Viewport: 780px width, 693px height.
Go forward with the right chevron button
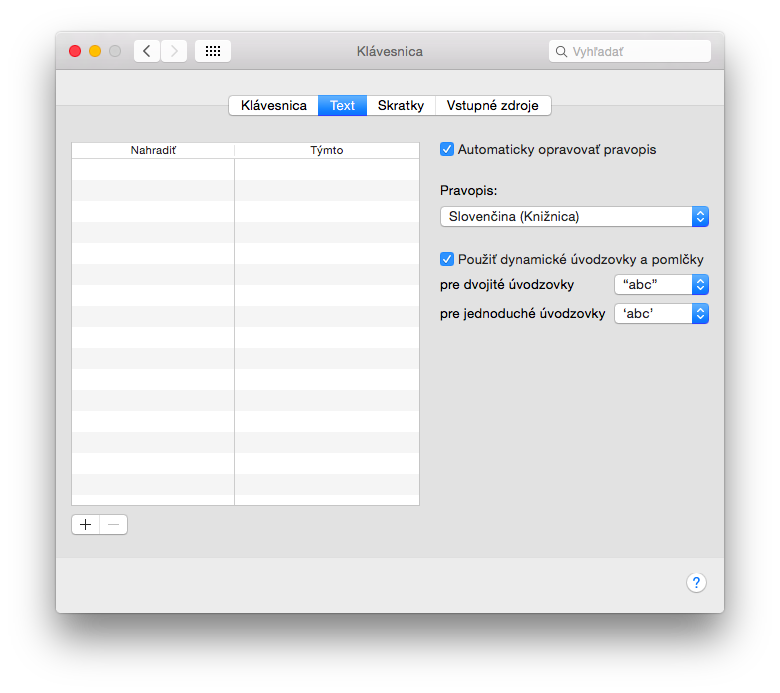pyautogui.click(x=174, y=51)
